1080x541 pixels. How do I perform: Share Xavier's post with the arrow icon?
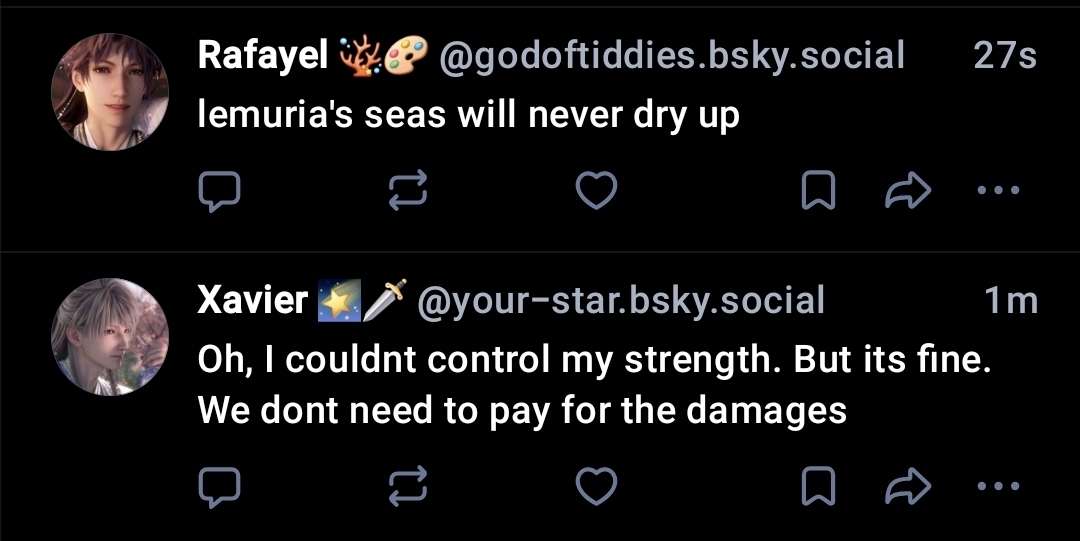click(908, 486)
